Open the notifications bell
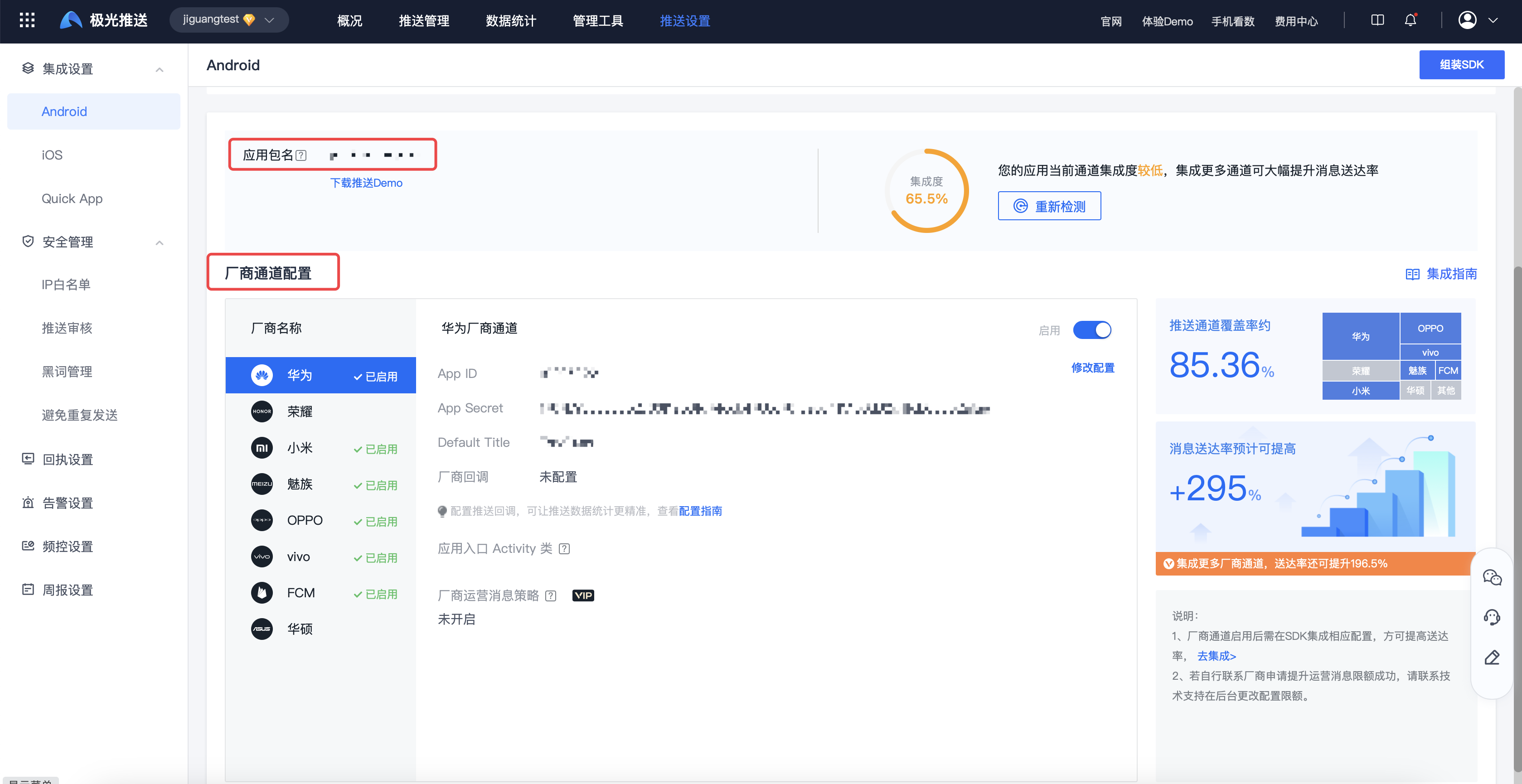This screenshot has width=1522, height=784. pos(1411,20)
